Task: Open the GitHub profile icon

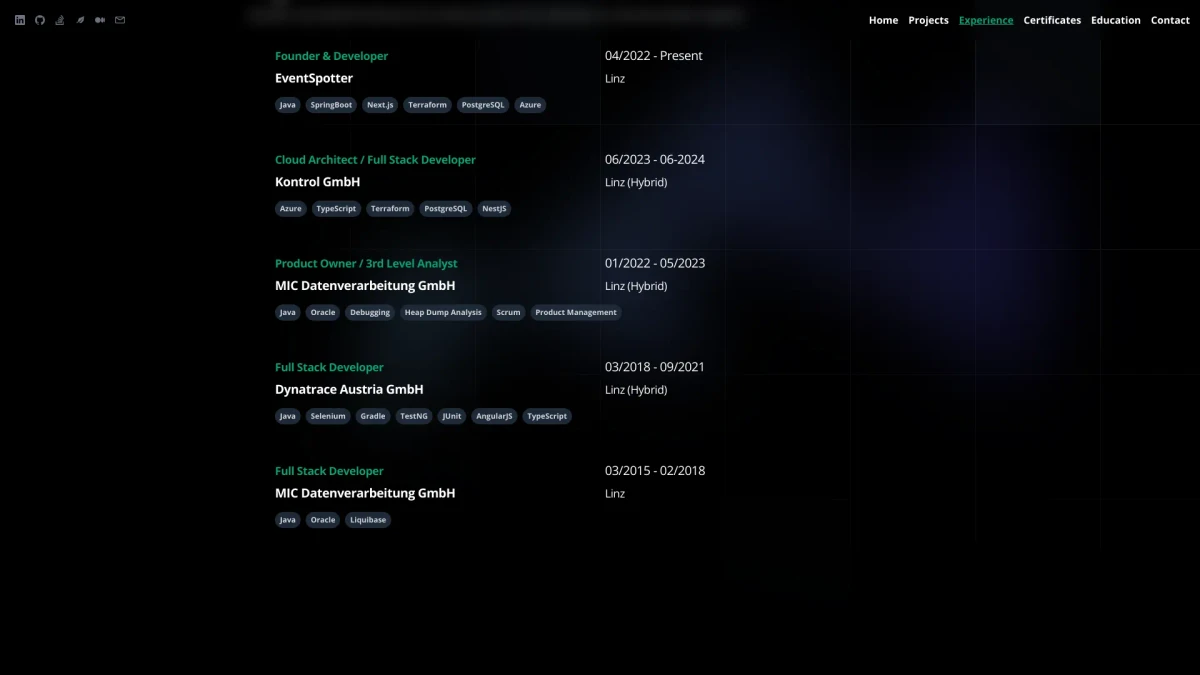Action: (x=40, y=20)
